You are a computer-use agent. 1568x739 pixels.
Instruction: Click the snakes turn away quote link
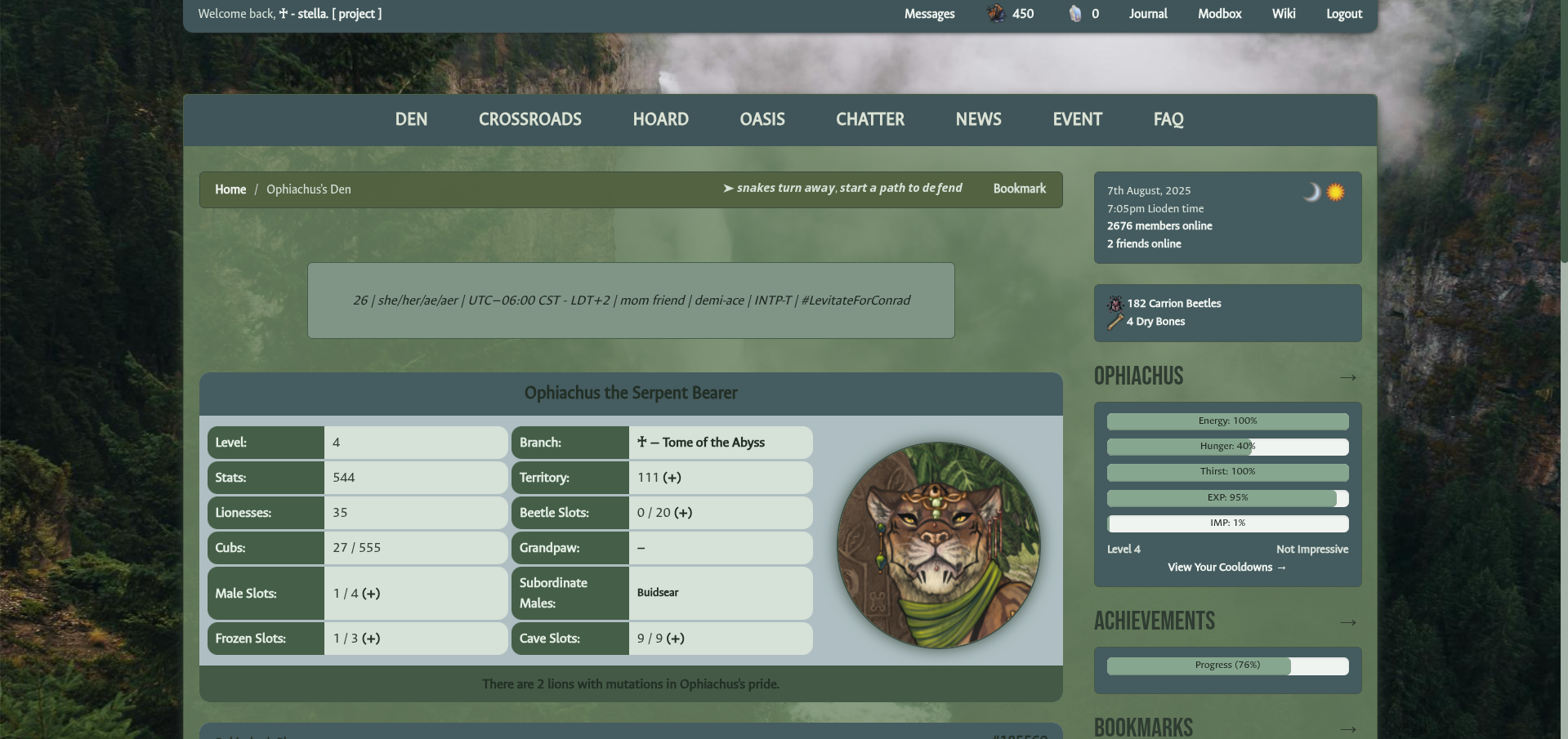click(x=842, y=188)
